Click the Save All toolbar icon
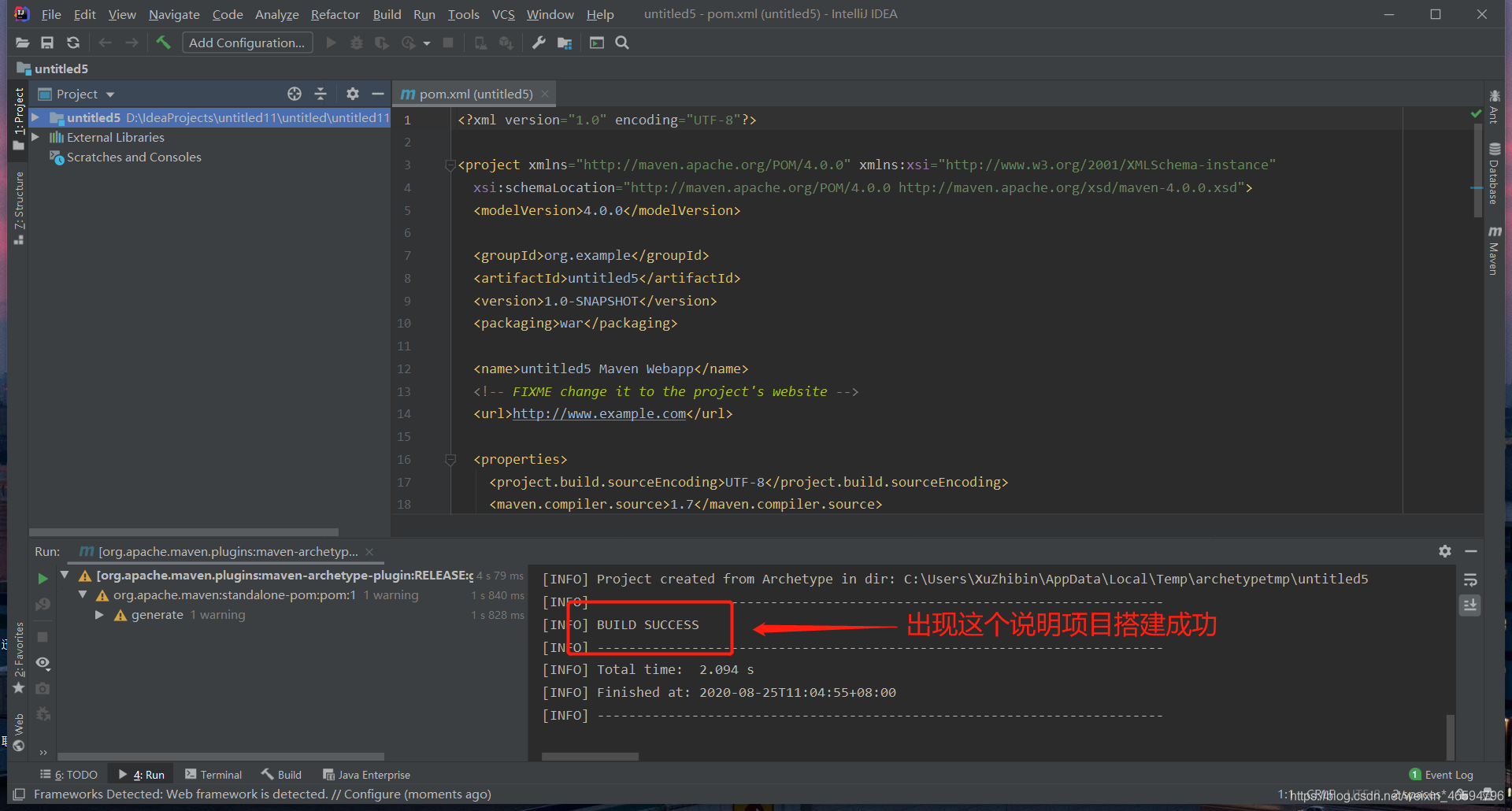Image resolution: width=1512 pixels, height=811 pixels. (47, 43)
